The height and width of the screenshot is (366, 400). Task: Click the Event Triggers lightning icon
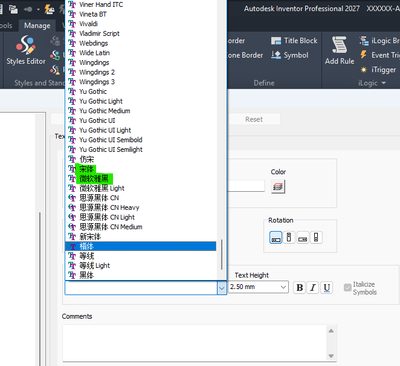(x=364, y=55)
